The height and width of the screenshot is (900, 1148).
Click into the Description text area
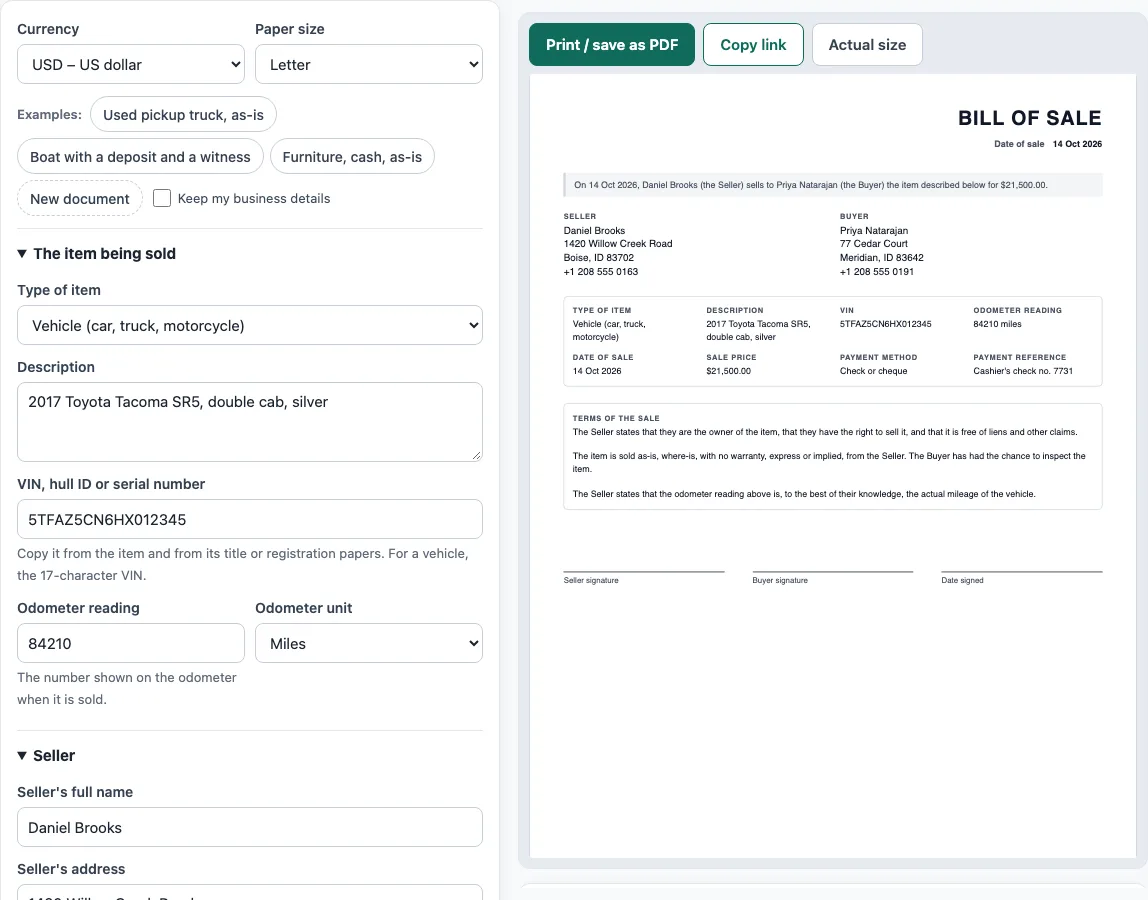pyautogui.click(x=250, y=422)
